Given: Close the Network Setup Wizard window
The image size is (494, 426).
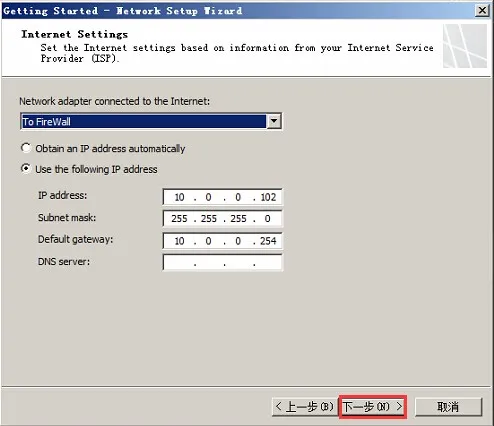Looking at the screenshot, I should (x=482, y=10).
